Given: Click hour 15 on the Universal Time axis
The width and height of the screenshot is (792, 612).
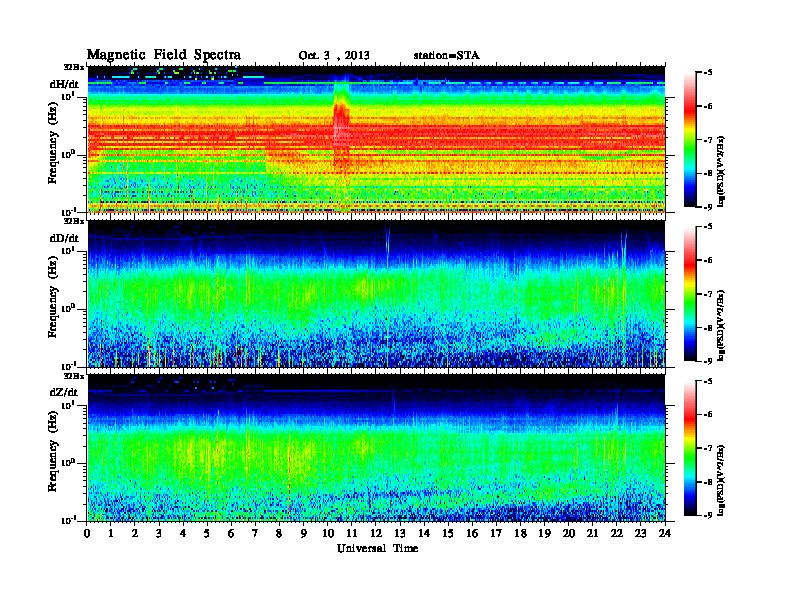Looking at the screenshot, I should pyautogui.click(x=449, y=534).
